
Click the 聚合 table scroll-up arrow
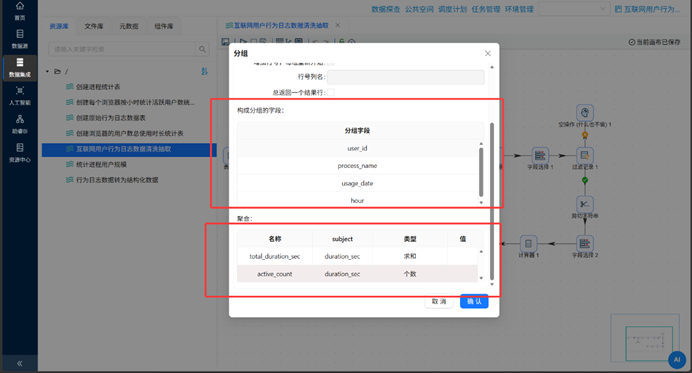pyautogui.click(x=481, y=252)
